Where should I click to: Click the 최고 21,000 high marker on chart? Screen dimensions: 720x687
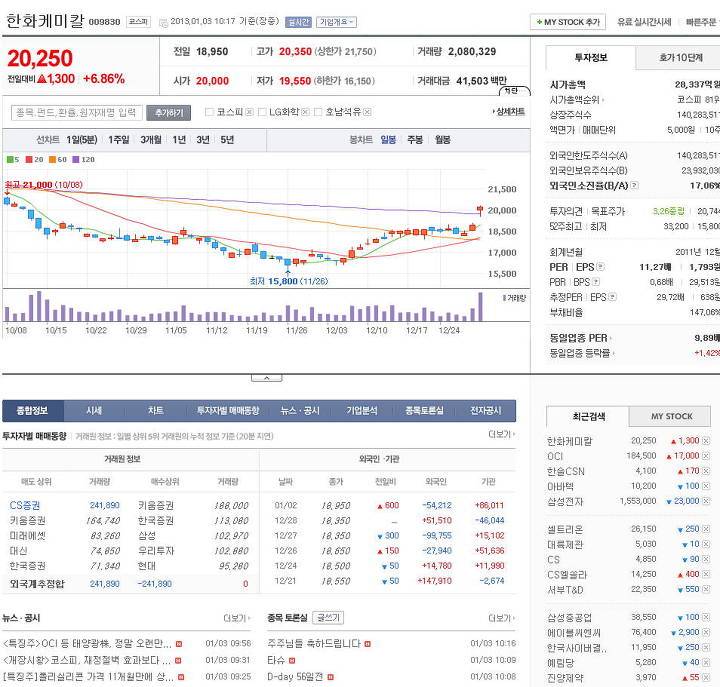44,185
